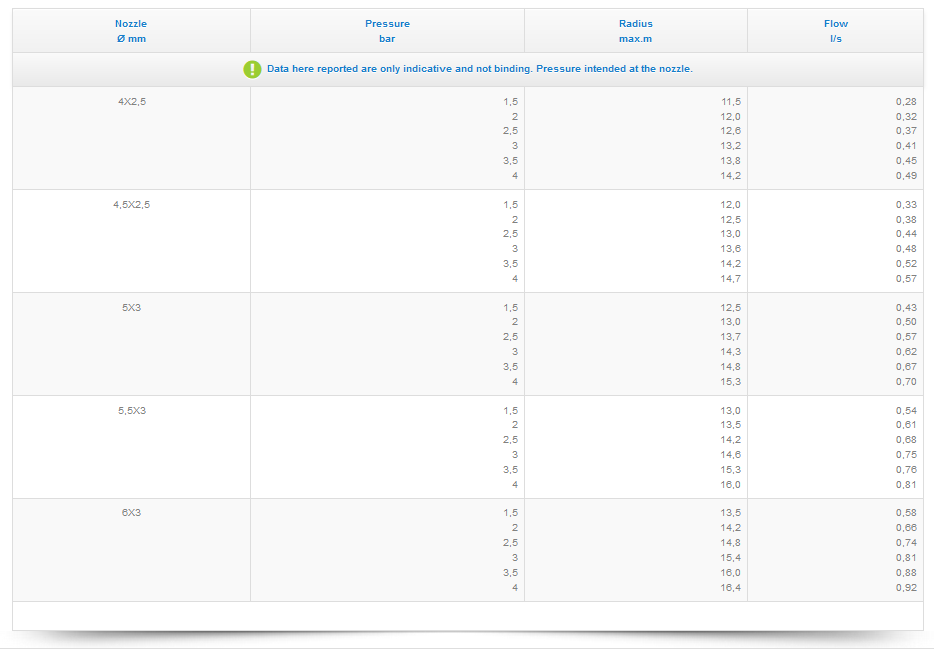
Task: Click the 0,49 flow value
Action: click(x=906, y=176)
